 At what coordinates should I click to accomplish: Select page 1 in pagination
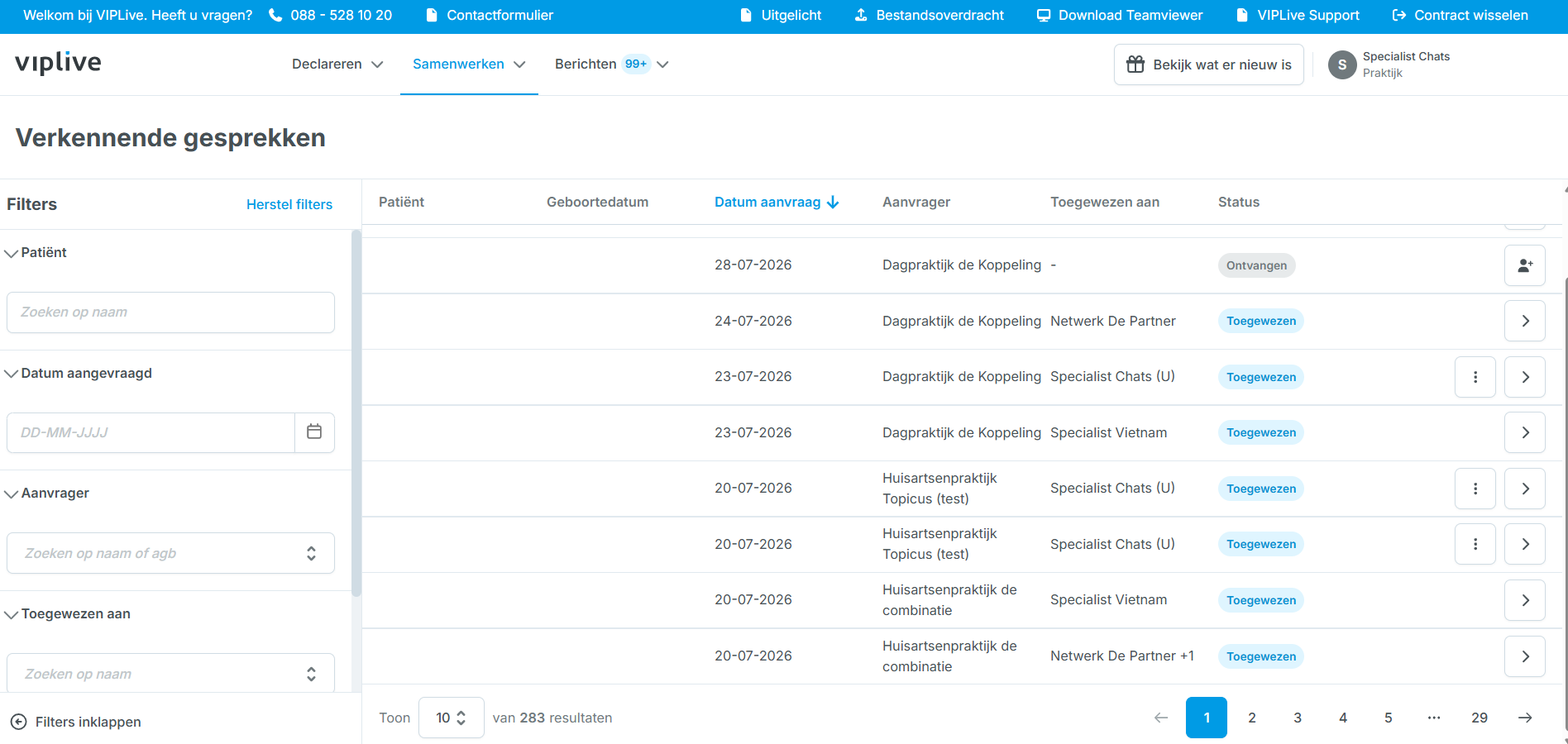click(x=1207, y=718)
